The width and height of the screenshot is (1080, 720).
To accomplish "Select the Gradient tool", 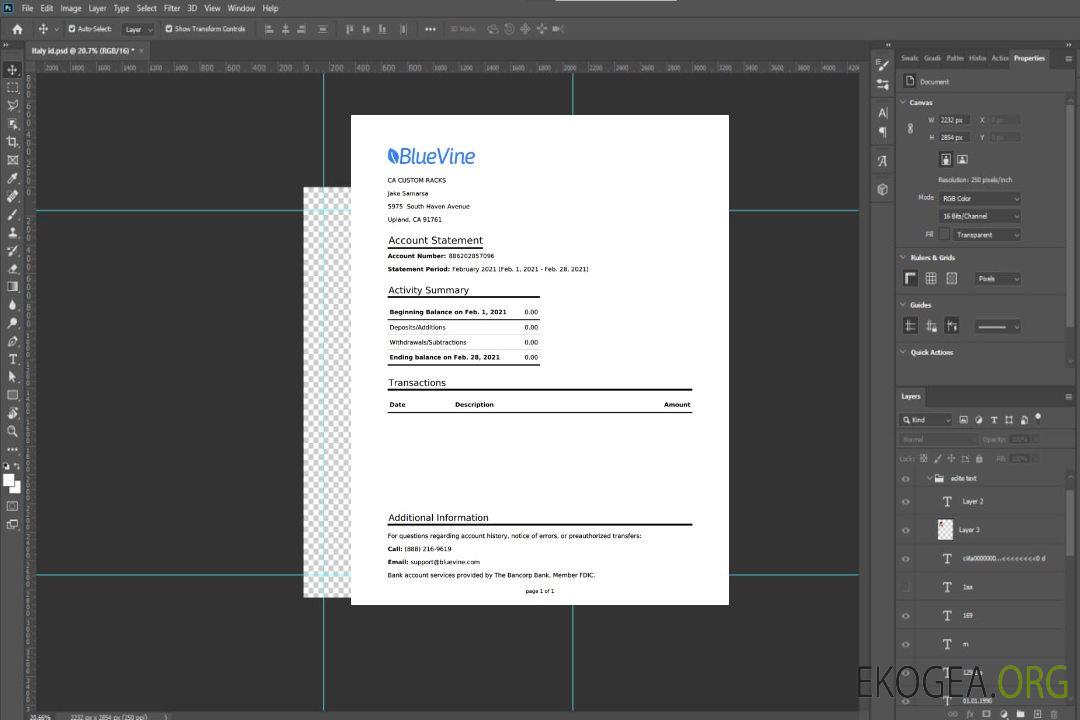I will 12,287.
